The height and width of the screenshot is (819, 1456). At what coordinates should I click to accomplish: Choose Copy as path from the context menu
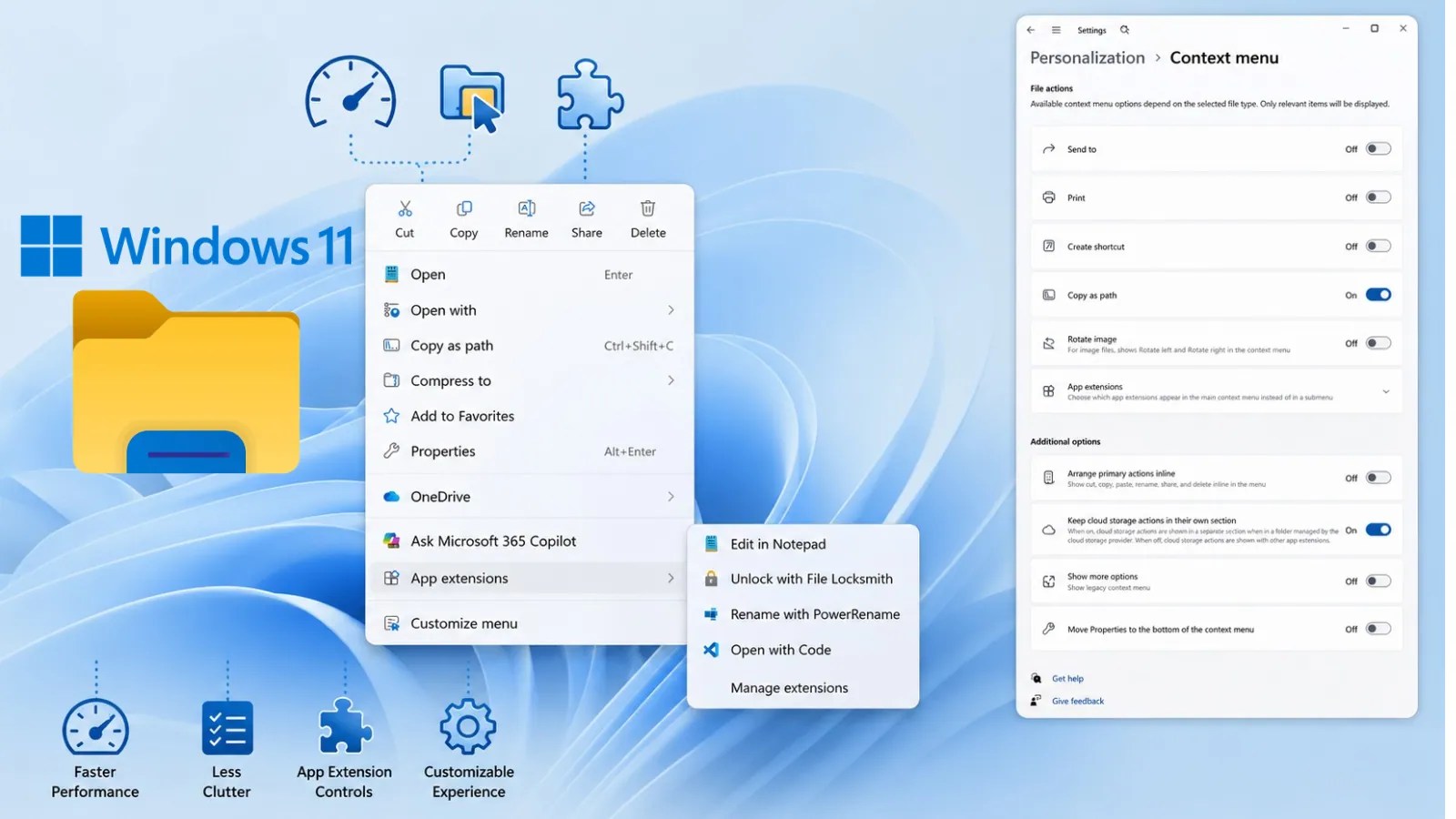530,346
